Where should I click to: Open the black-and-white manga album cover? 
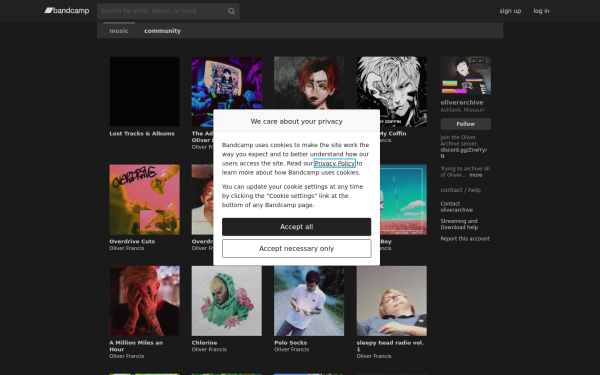click(x=391, y=91)
